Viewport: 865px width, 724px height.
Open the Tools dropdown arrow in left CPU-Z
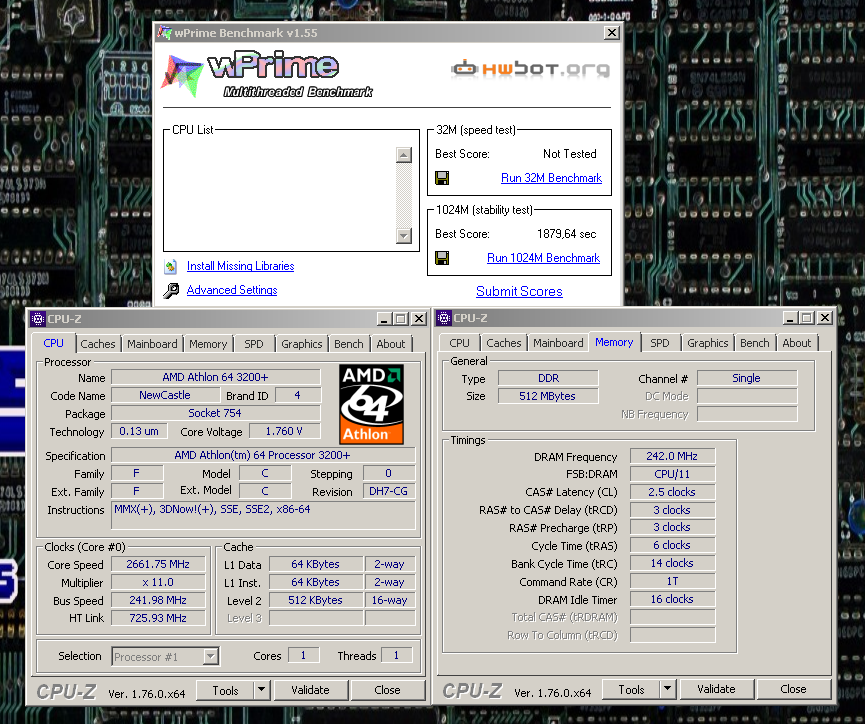pyautogui.click(x=261, y=690)
